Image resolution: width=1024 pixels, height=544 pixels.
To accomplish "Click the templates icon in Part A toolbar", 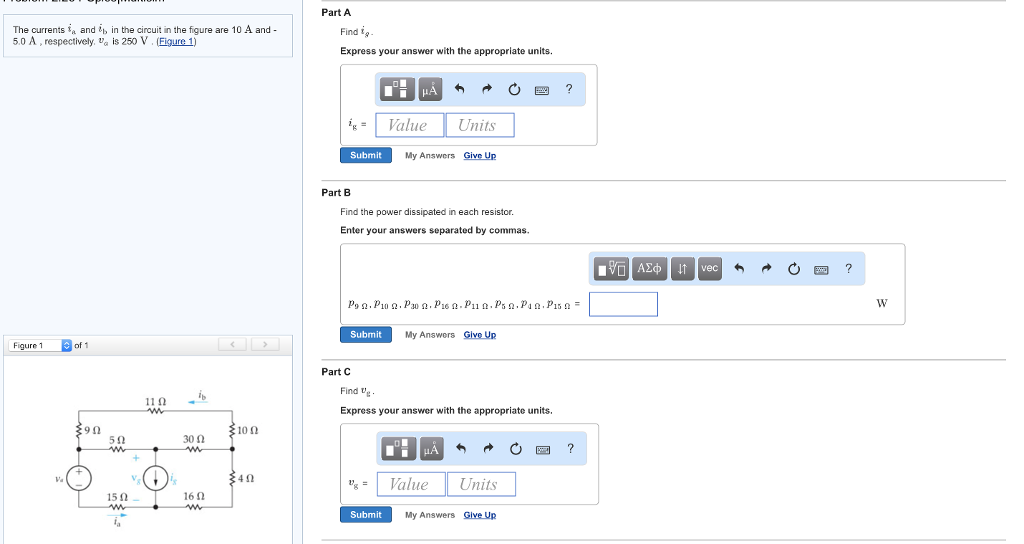I will click(x=396, y=89).
